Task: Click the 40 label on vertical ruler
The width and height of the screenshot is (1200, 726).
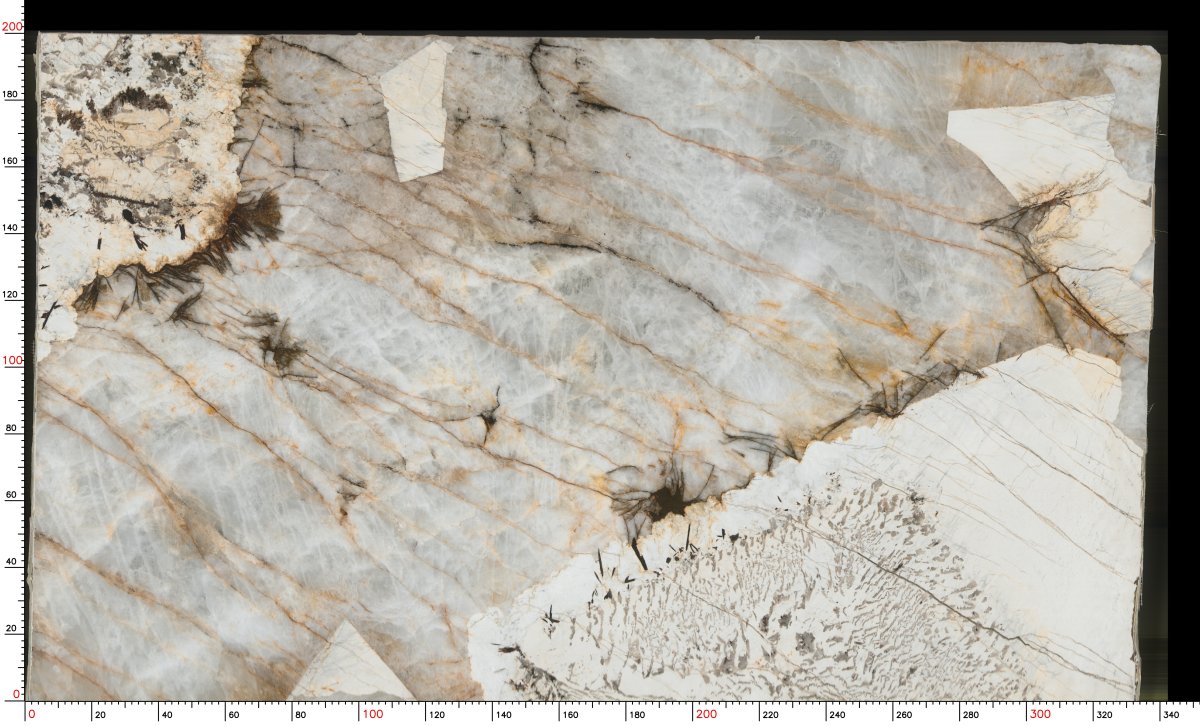Action: pos(13,561)
